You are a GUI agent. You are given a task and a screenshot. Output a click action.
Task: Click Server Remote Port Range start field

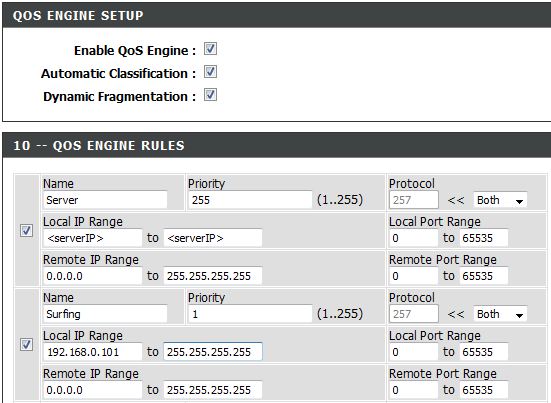[x=414, y=276]
